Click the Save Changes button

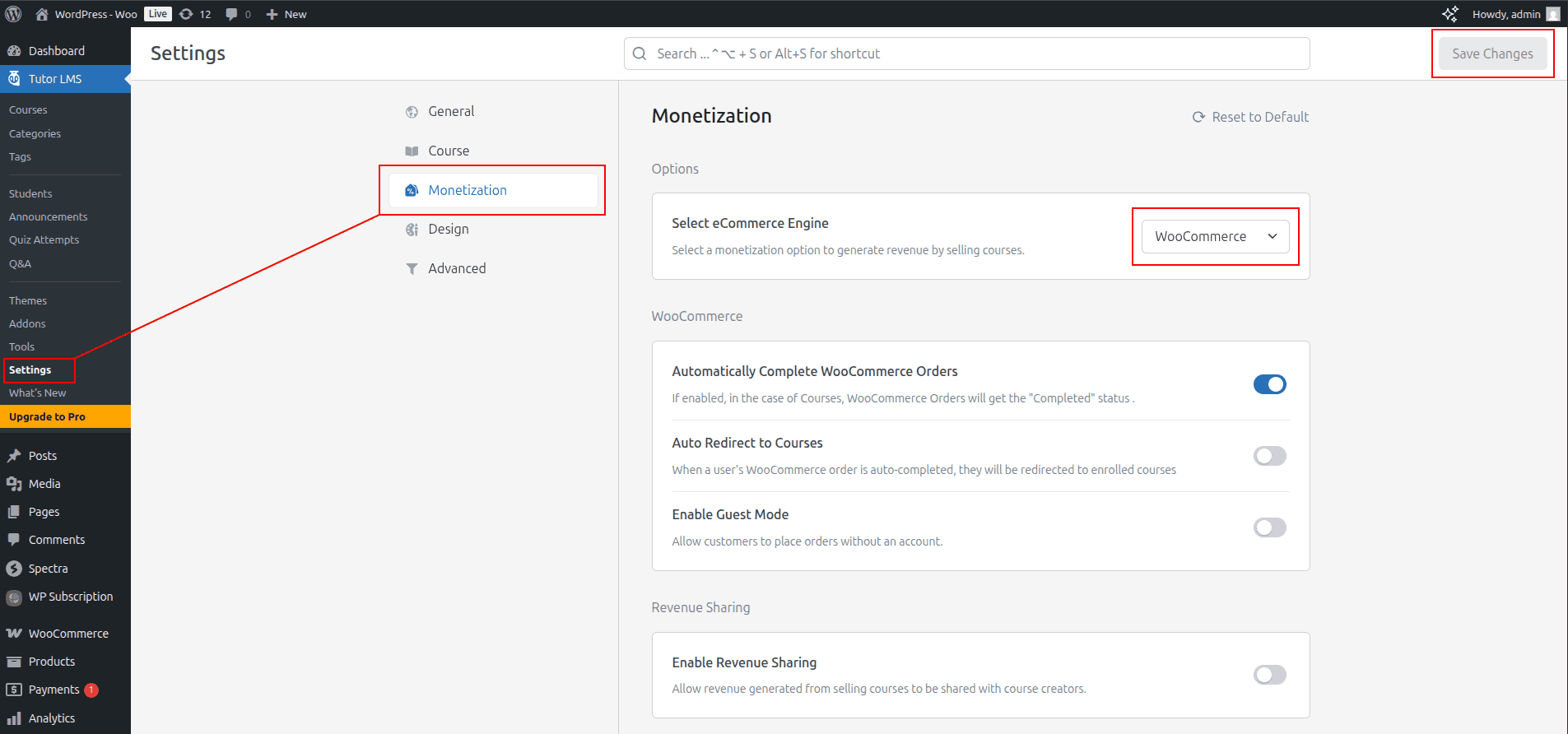point(1492,53)
